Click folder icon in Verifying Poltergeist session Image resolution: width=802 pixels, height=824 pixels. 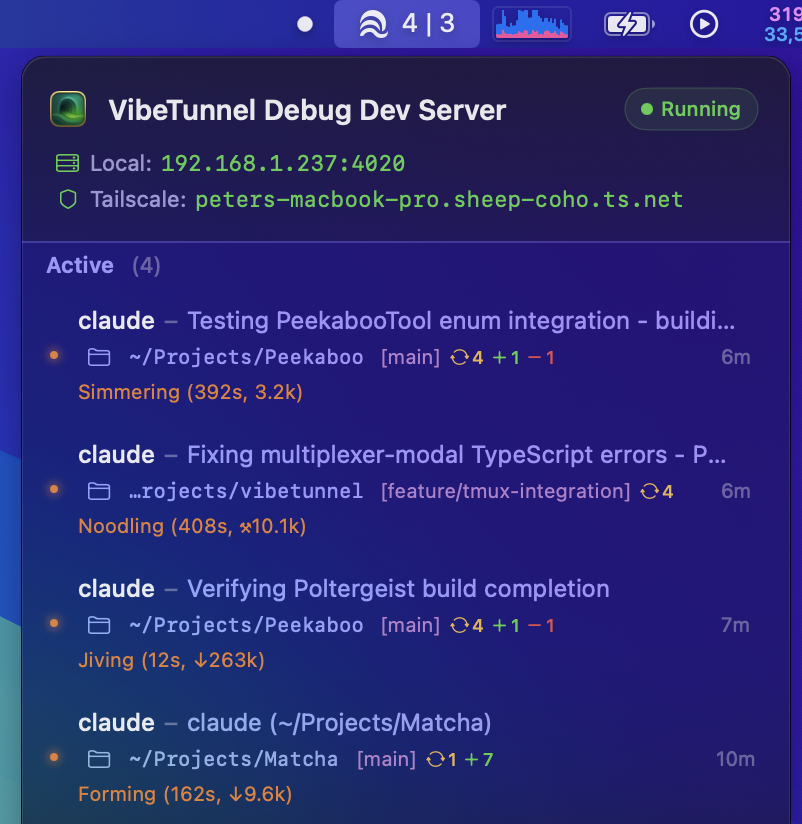[x=99, y=626]
